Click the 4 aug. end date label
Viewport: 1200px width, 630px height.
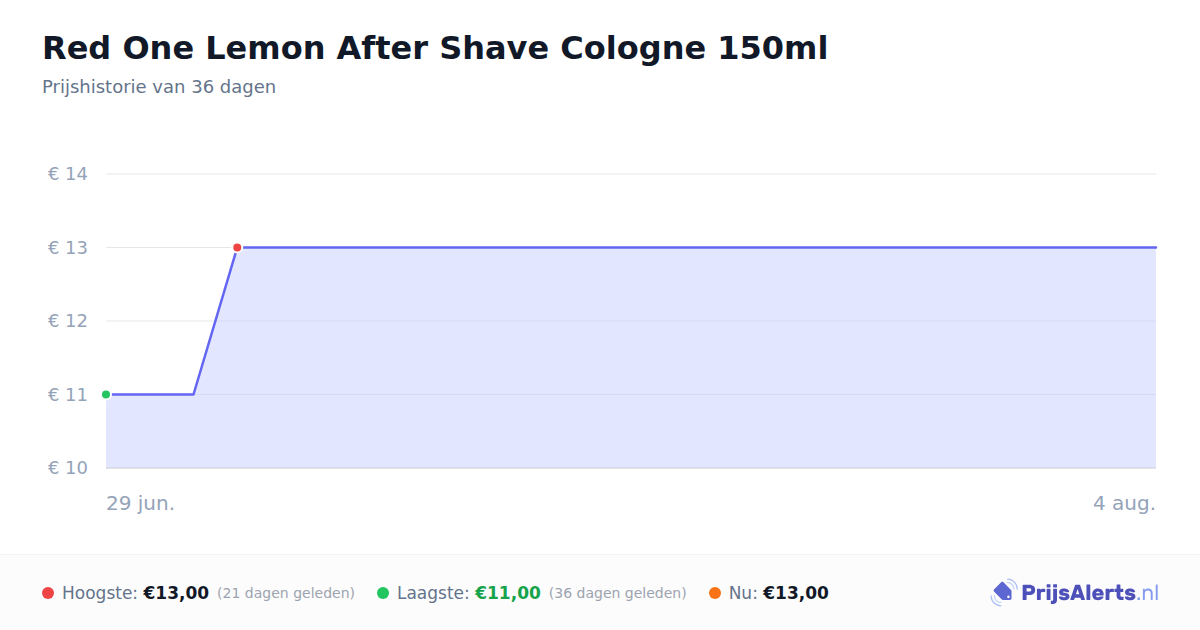[x=1124, y=503]
